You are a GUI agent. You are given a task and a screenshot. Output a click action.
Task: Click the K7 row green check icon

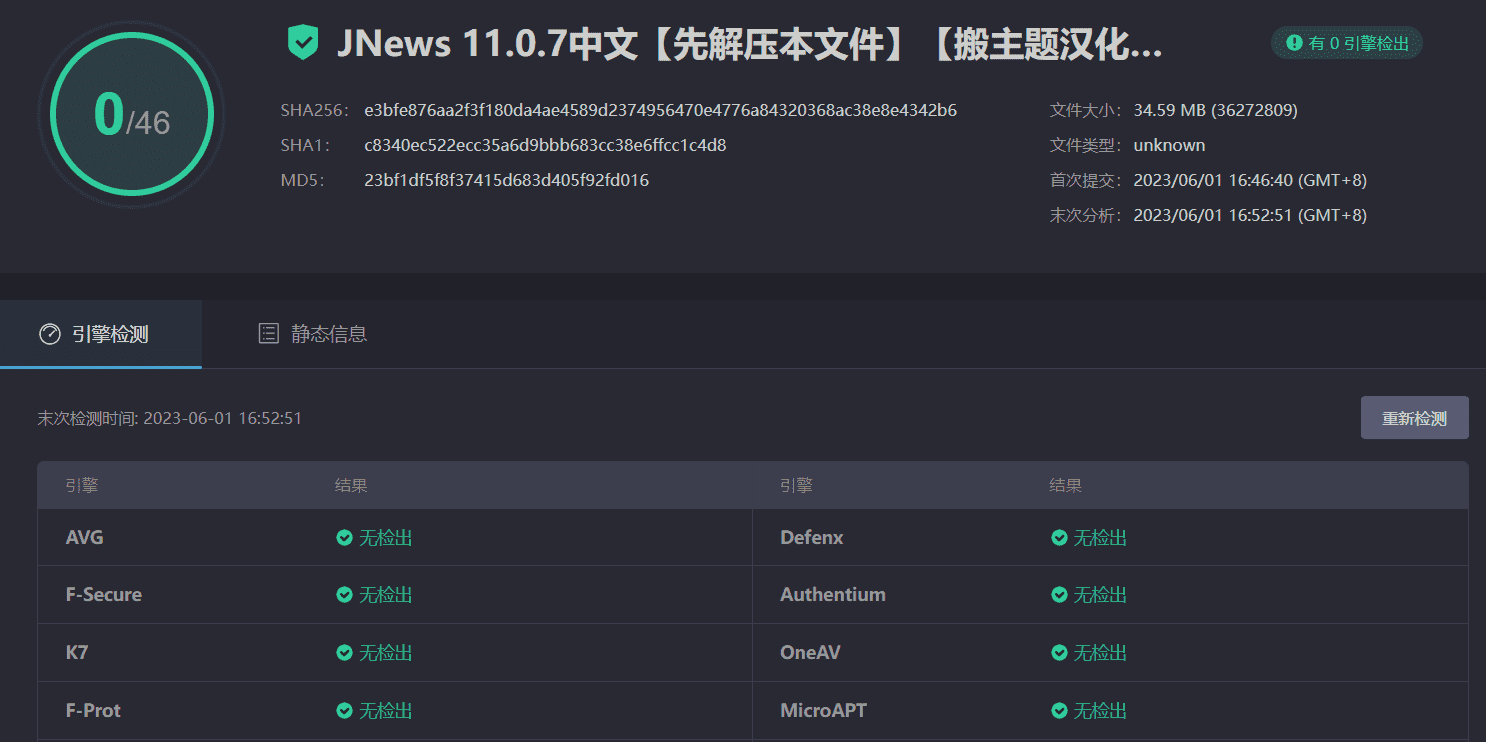point(344,653)
